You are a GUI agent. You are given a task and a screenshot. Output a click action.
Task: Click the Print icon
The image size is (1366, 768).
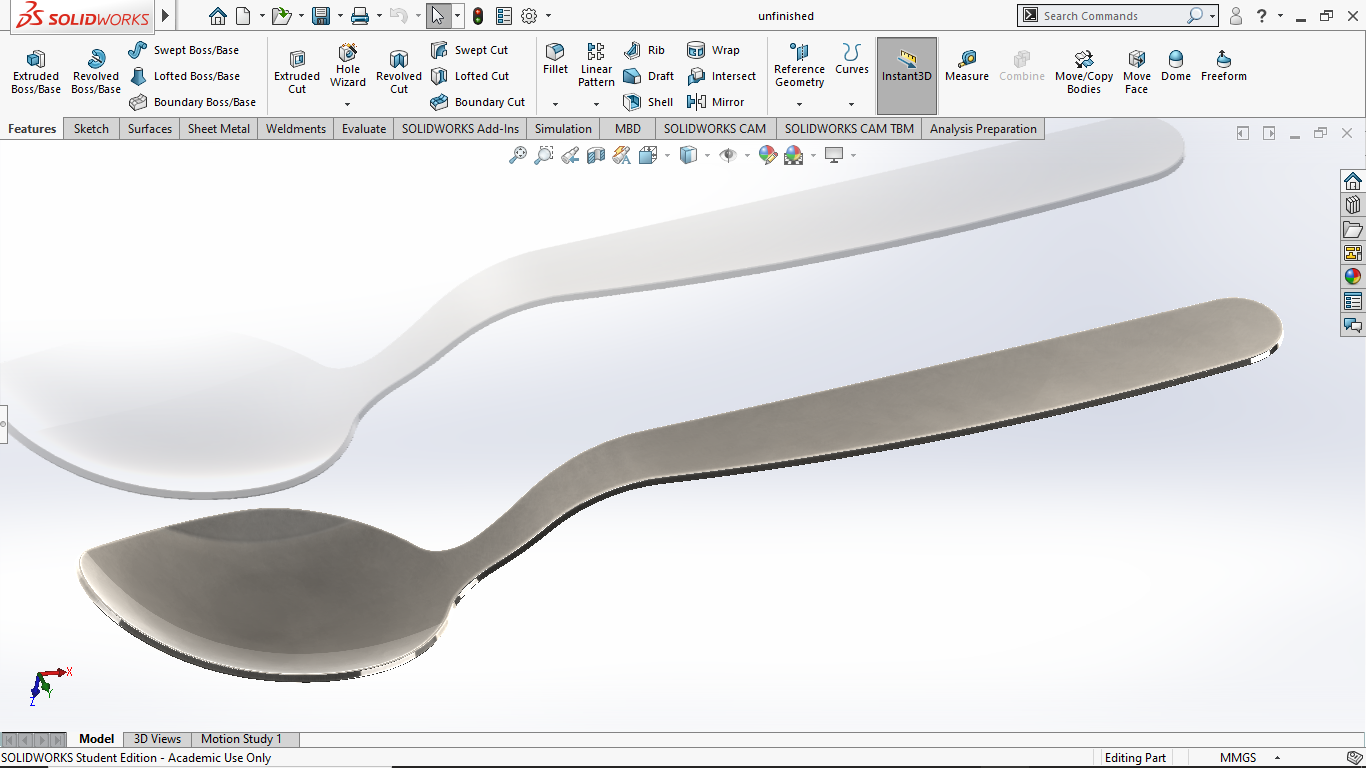pyautogui.click(x=360, y=16)
